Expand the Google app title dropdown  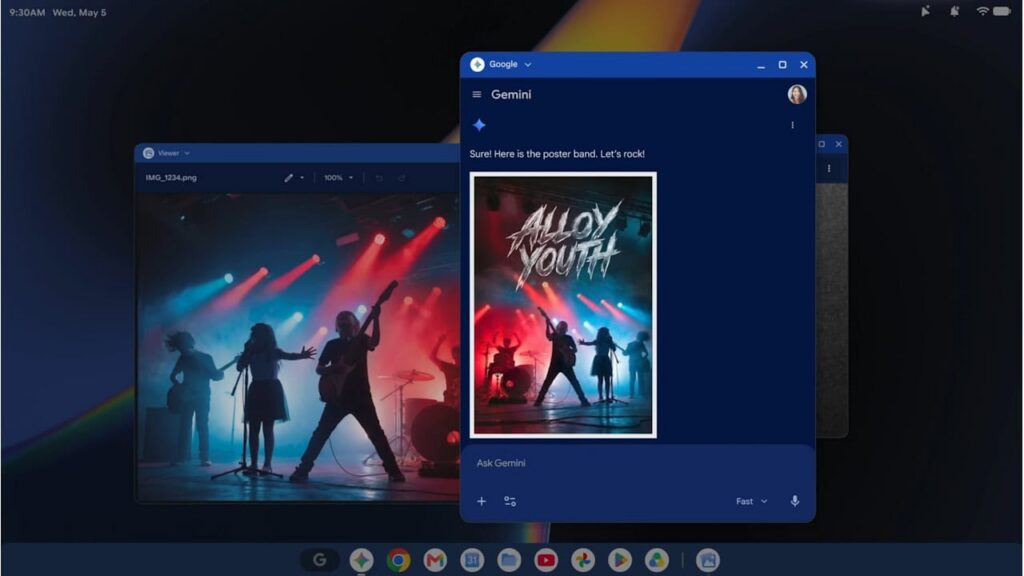[528, 65]
